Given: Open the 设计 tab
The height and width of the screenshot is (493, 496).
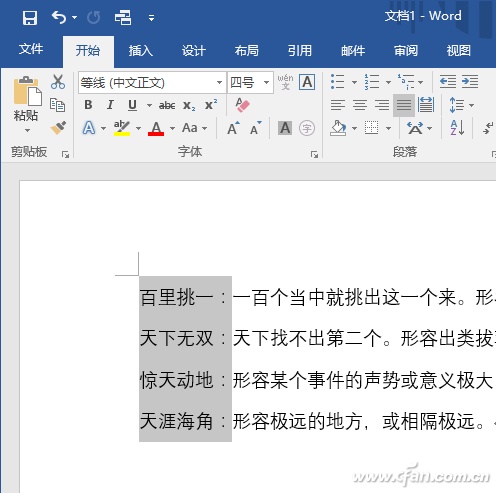Looking at the screenshot, I should 194,51.
